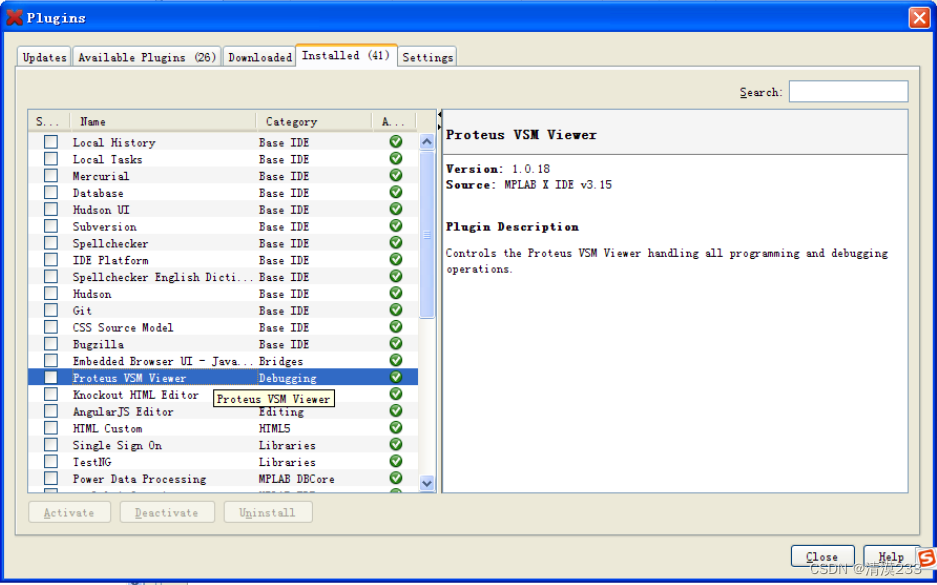Check the AngularJS Editor checkbox
Viewport: 937px width, 585px height.
pyautogui.click(x=51, y=411)
